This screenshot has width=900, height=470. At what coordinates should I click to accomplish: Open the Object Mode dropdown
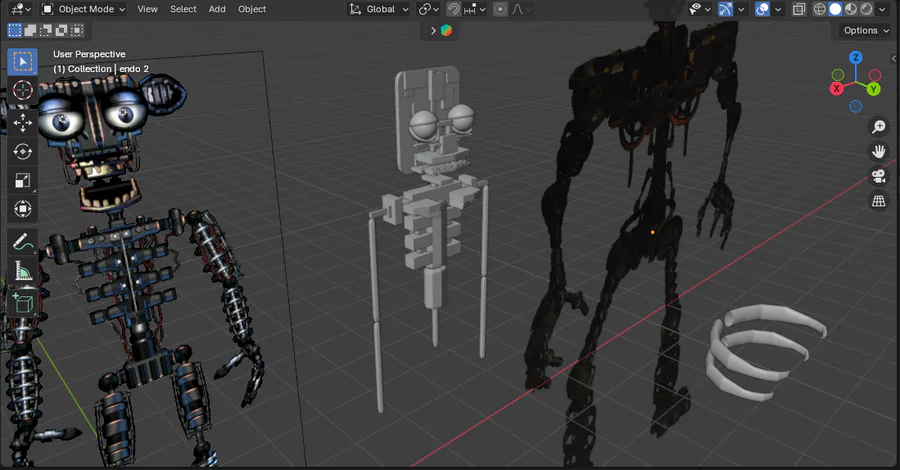(x=84, y=9)
